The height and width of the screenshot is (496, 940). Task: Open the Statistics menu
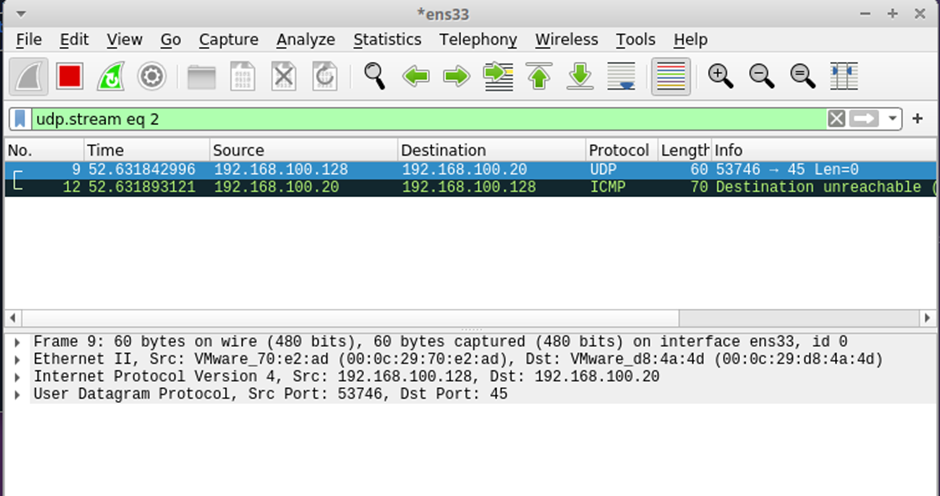click(x=387, y=40)
